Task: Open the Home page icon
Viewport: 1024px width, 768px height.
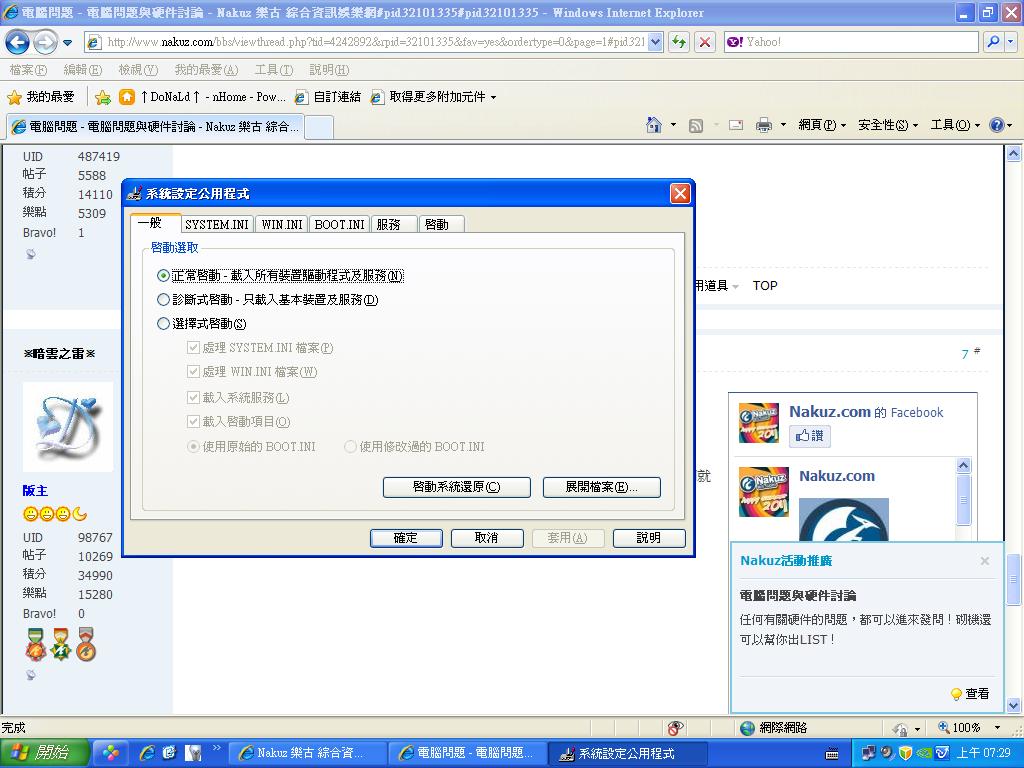Action: [x=654, y=125]
